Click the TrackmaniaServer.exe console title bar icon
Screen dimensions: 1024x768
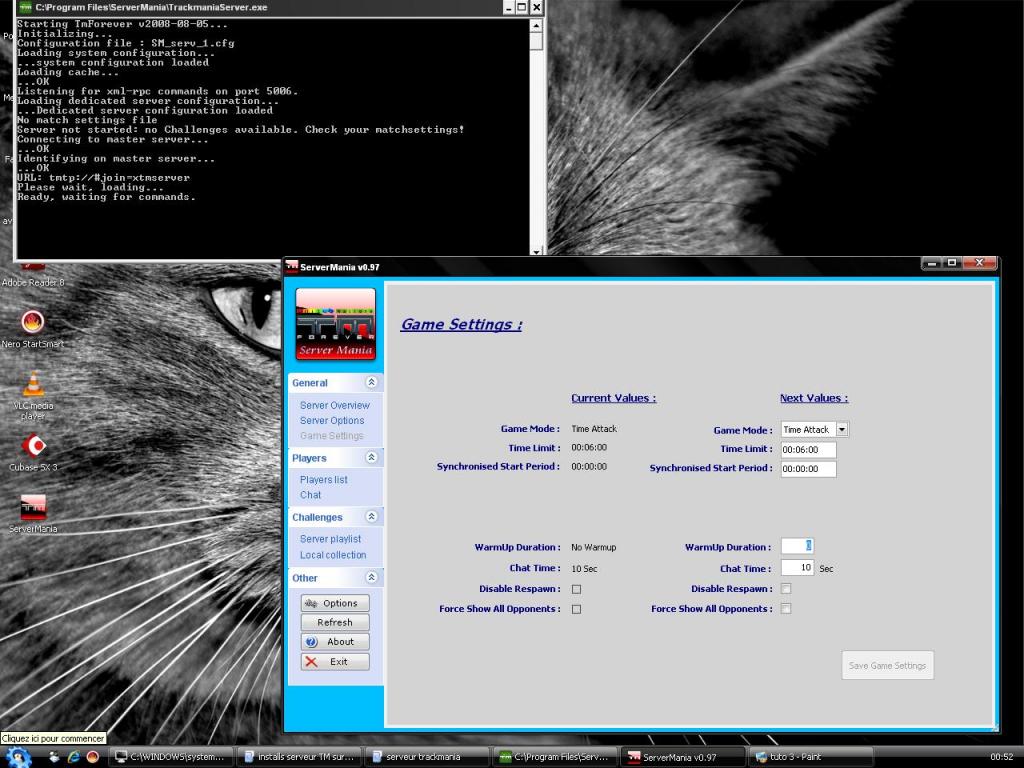pos(25,7)
